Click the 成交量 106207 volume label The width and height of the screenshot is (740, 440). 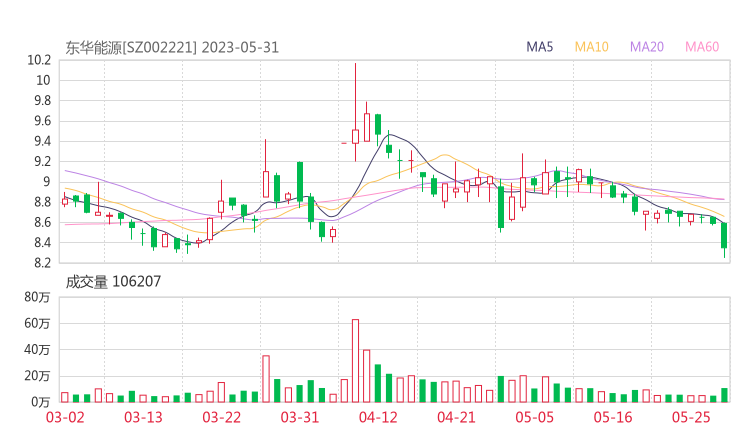point(113,282)
